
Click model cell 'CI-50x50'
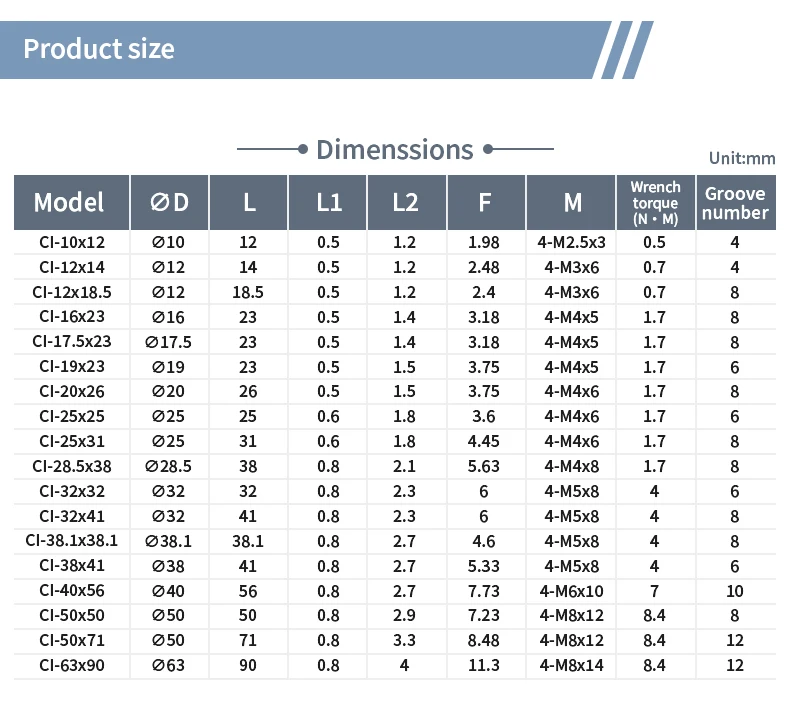(x=72, y=615)
